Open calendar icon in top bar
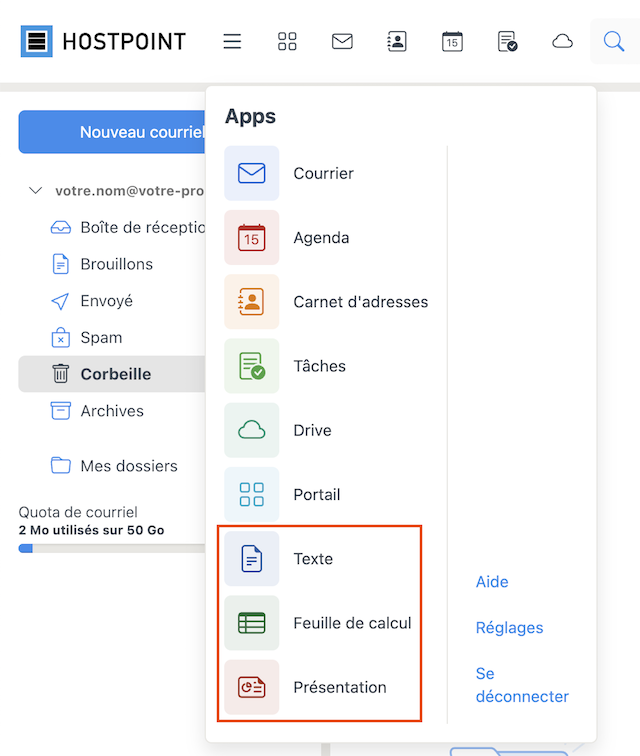The width and height of the screenshot is (640, 756). click(452, 41)
